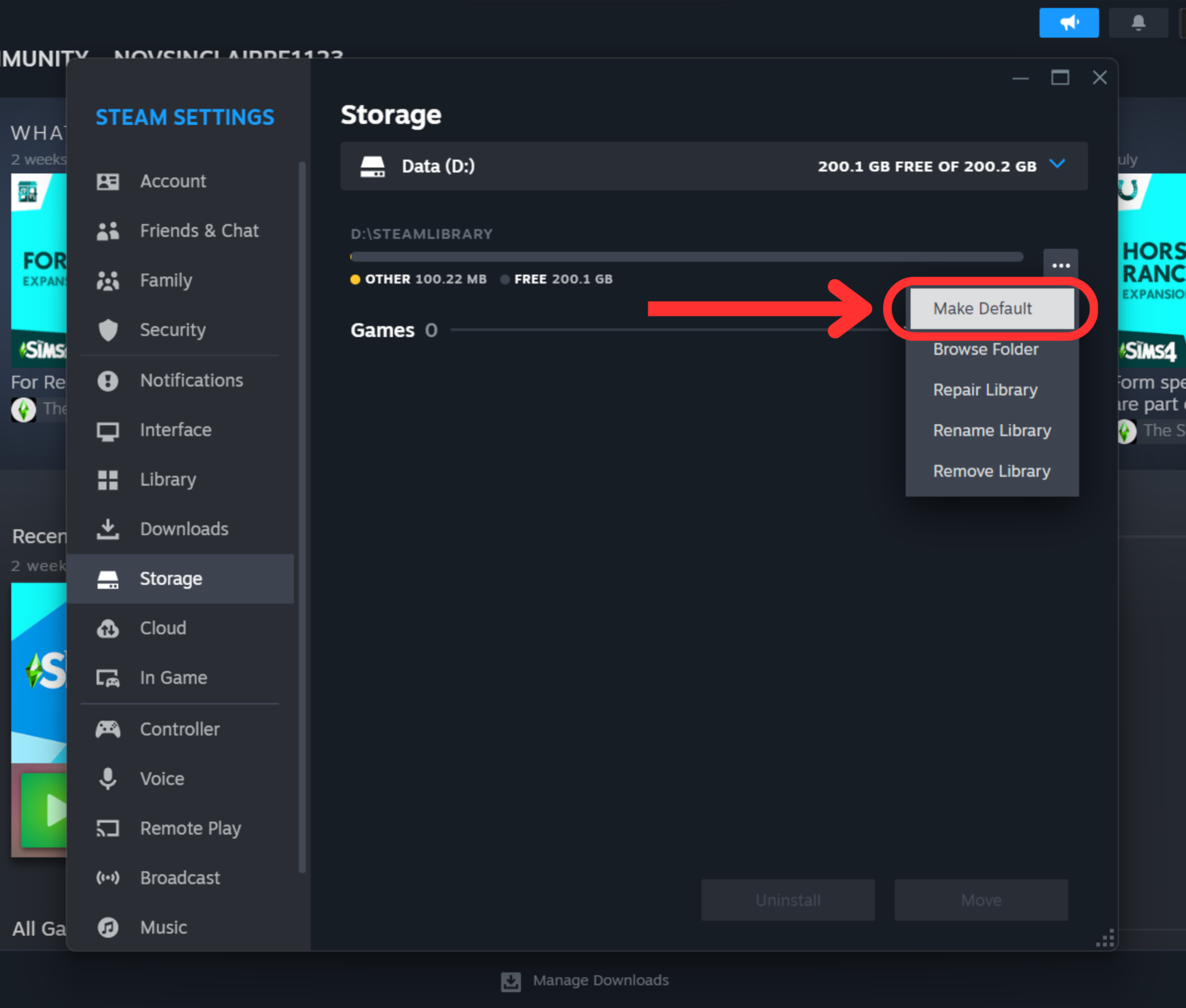Expand the Data (D:) drive dropdown chevron
The width and height of the screenshot is (1186, 1008).
pos(1058,164)
